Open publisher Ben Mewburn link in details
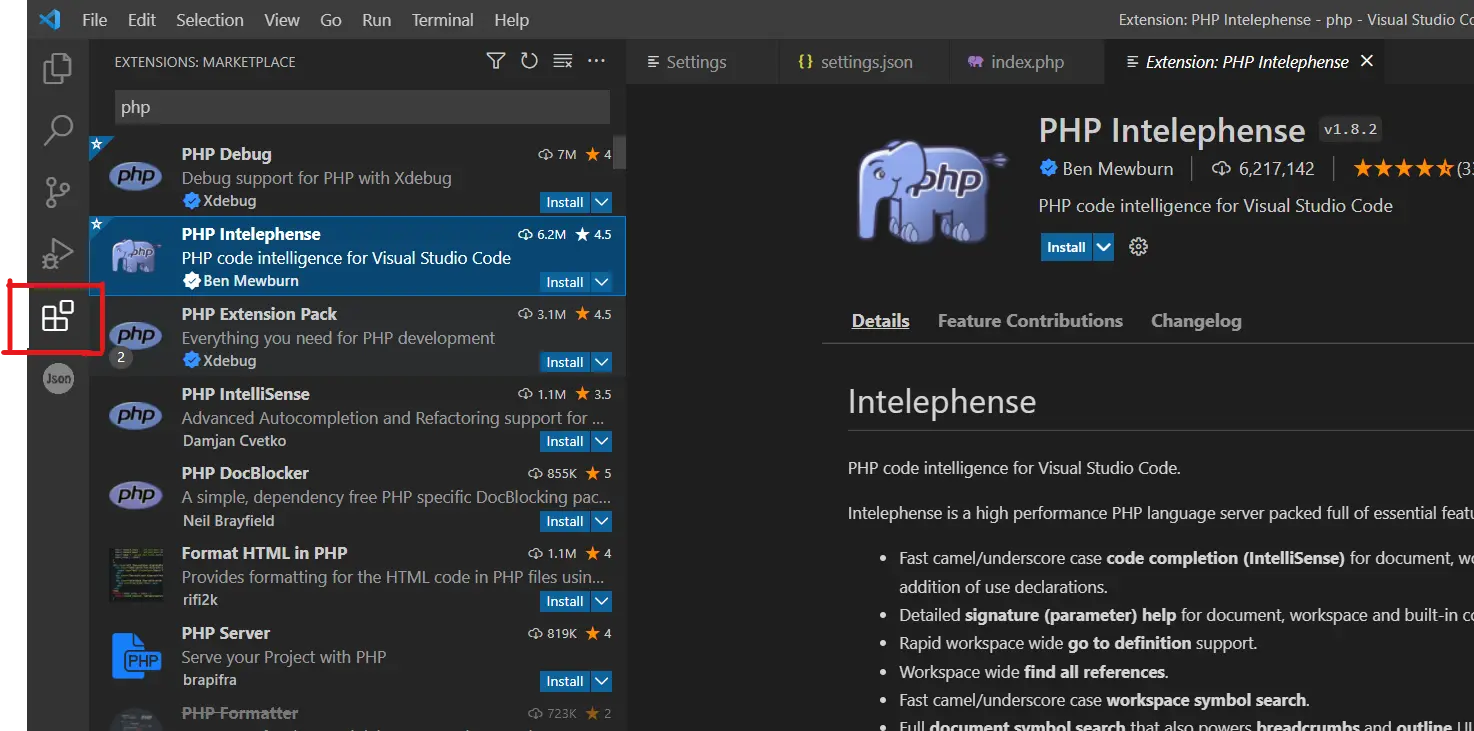Viewport: 1474px width, 731px height. [x=1118, y=169]
